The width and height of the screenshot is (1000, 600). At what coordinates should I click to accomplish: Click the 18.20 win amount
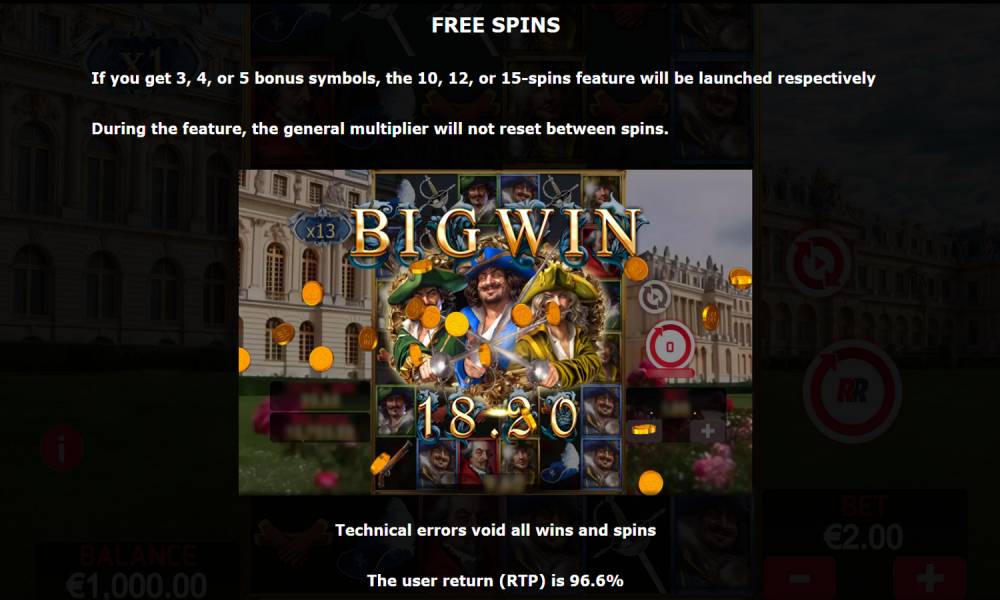[x=498, y=417]
